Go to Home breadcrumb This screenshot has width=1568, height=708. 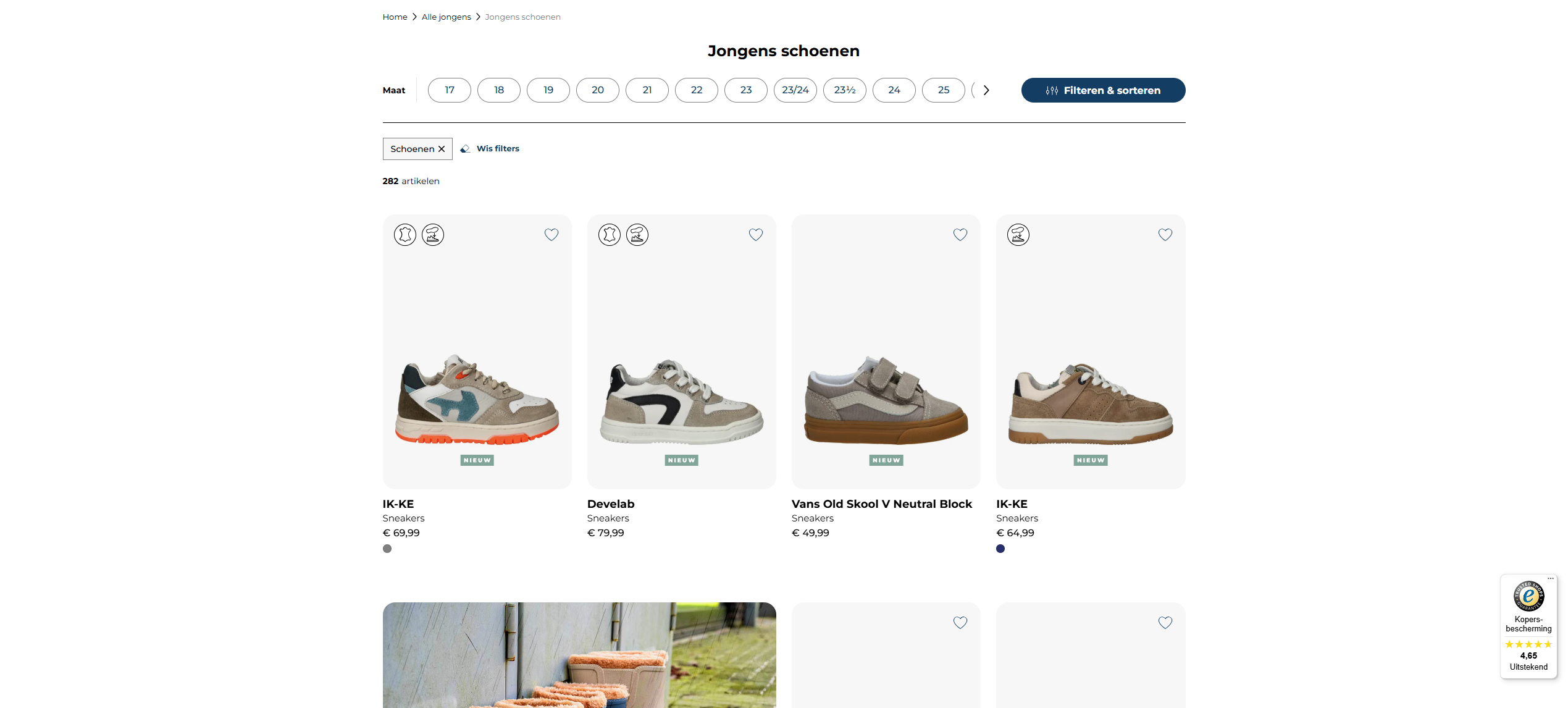(x=395, y=17)
